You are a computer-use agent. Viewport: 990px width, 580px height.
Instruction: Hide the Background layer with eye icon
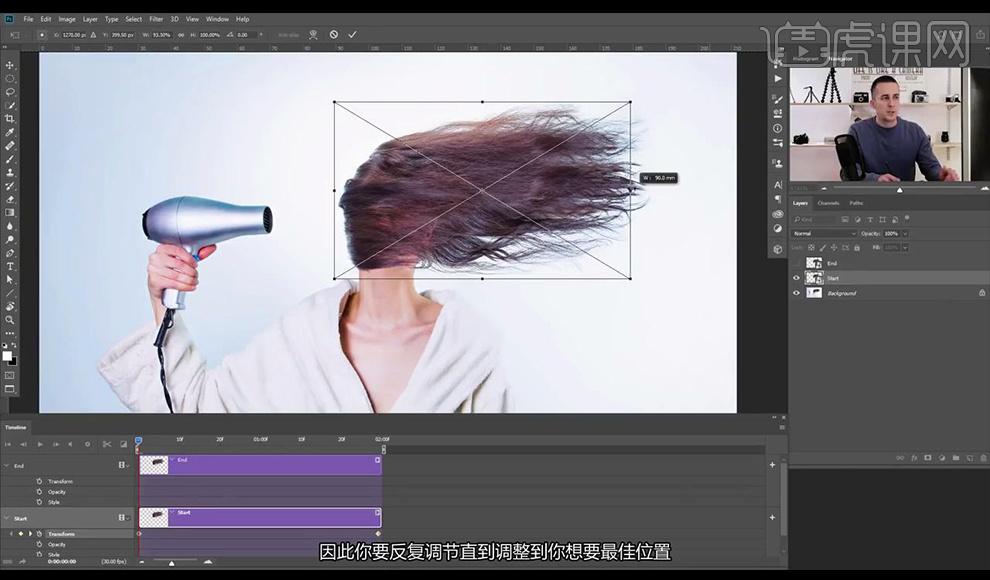coord(796,293)
